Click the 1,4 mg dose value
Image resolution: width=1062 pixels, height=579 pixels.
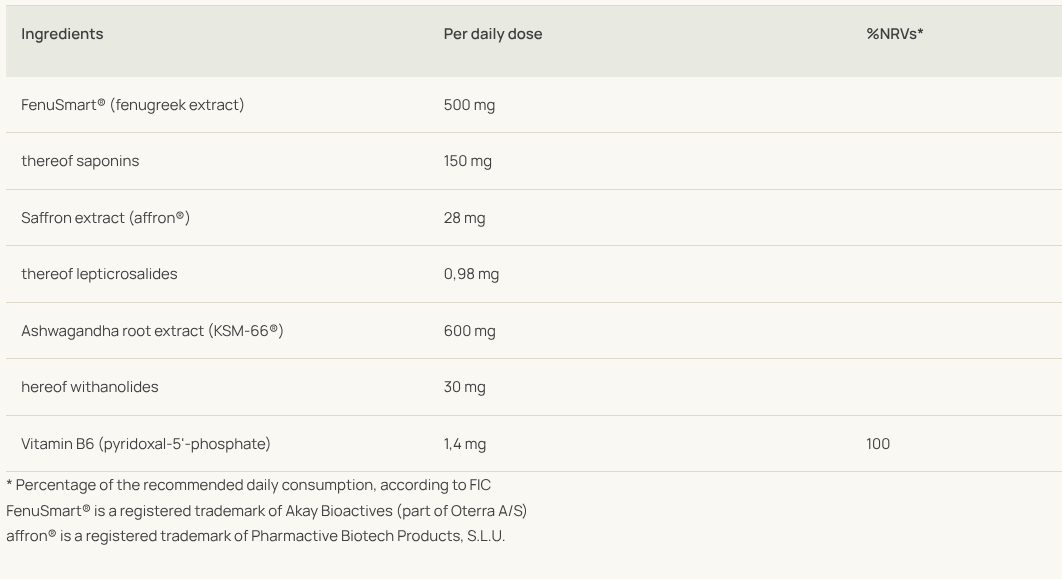465,444
